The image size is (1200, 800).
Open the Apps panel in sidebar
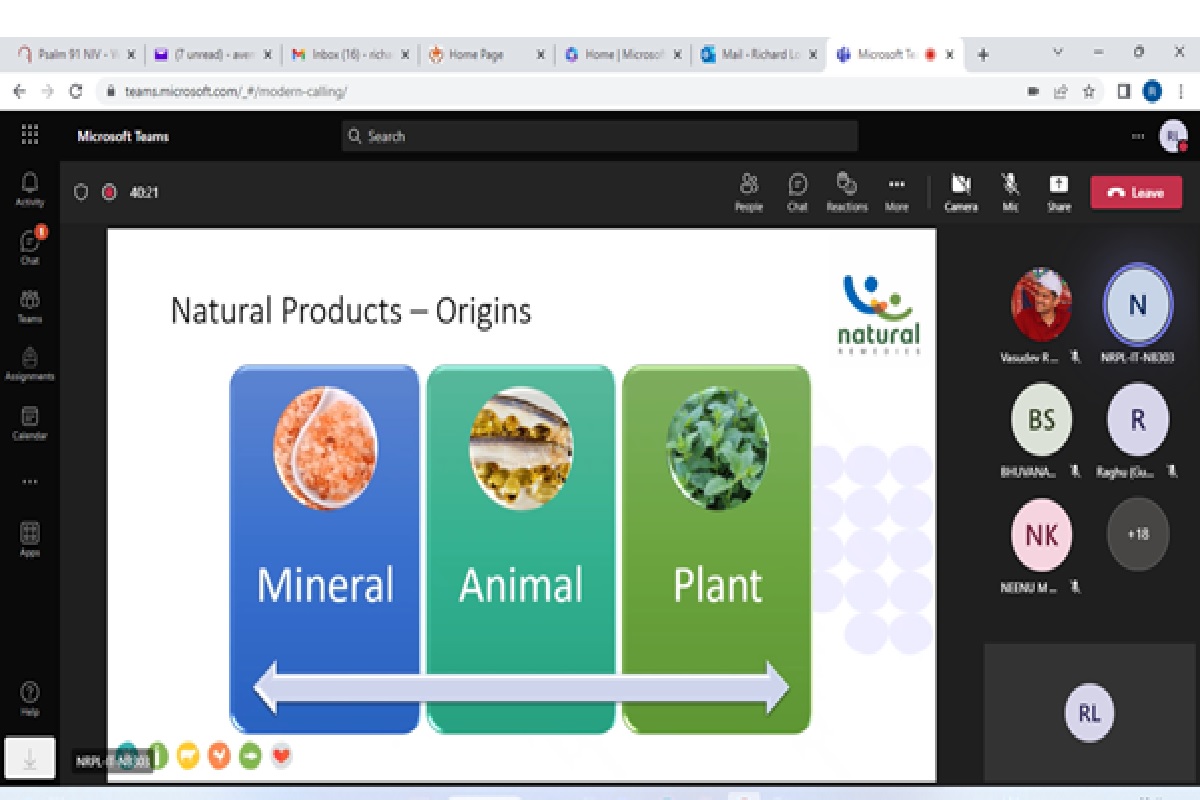tap(30, 538)
